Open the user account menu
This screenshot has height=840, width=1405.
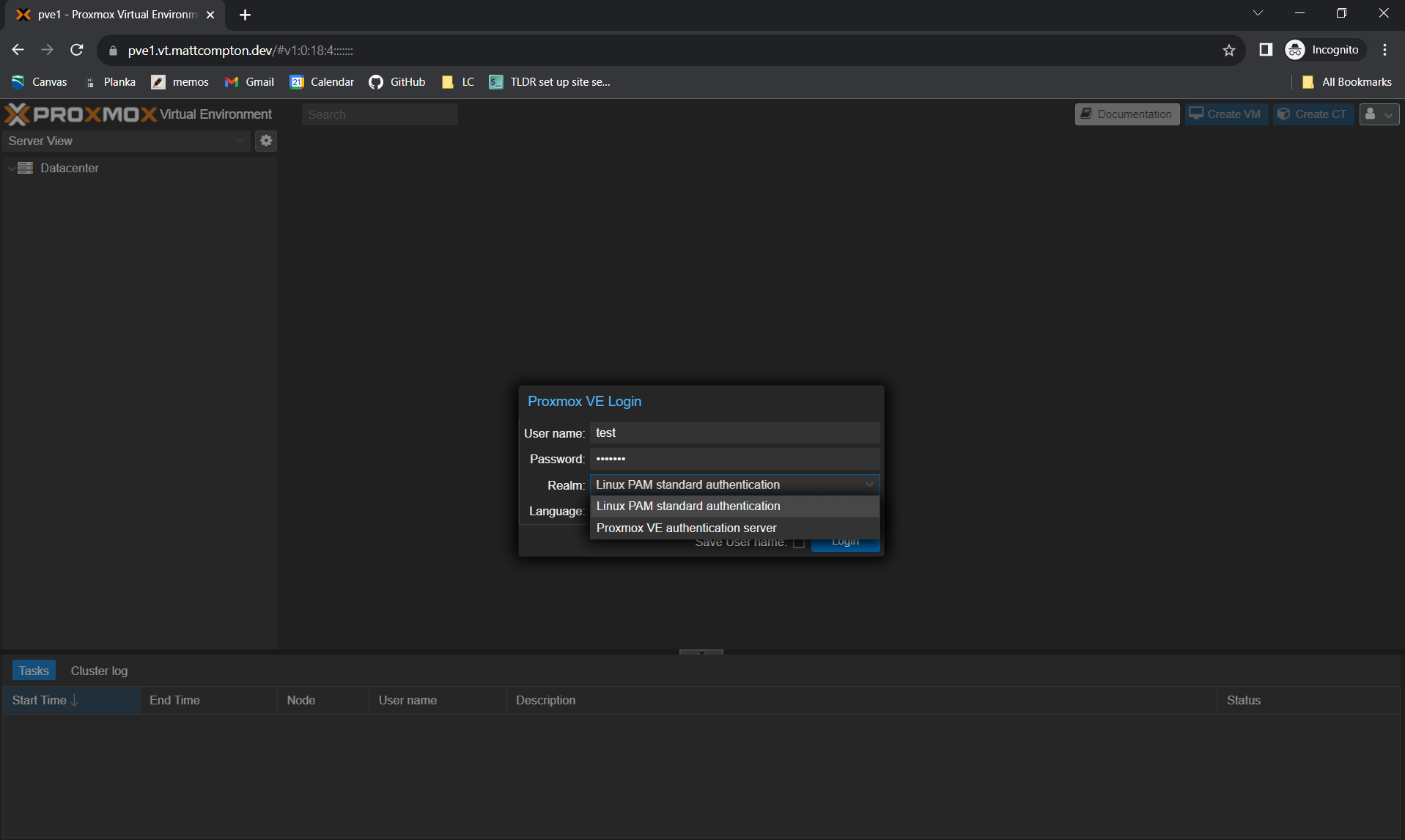coord(1379,114)
